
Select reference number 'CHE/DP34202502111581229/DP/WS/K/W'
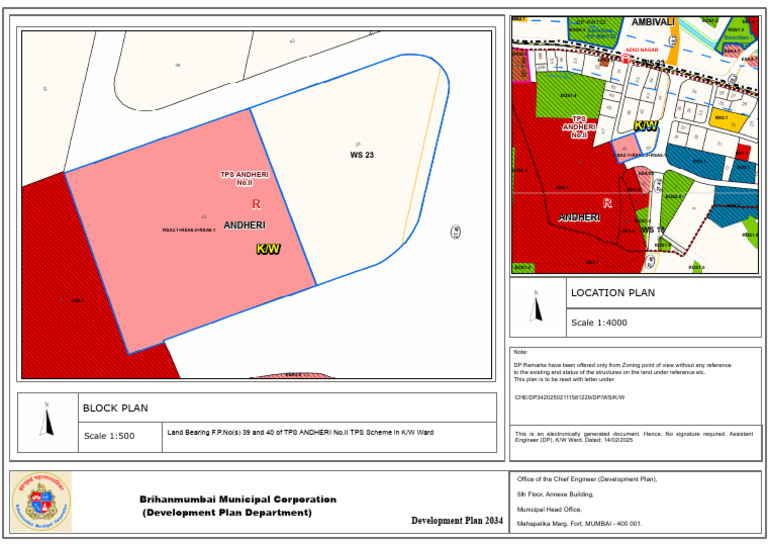[x=570, y=398]
